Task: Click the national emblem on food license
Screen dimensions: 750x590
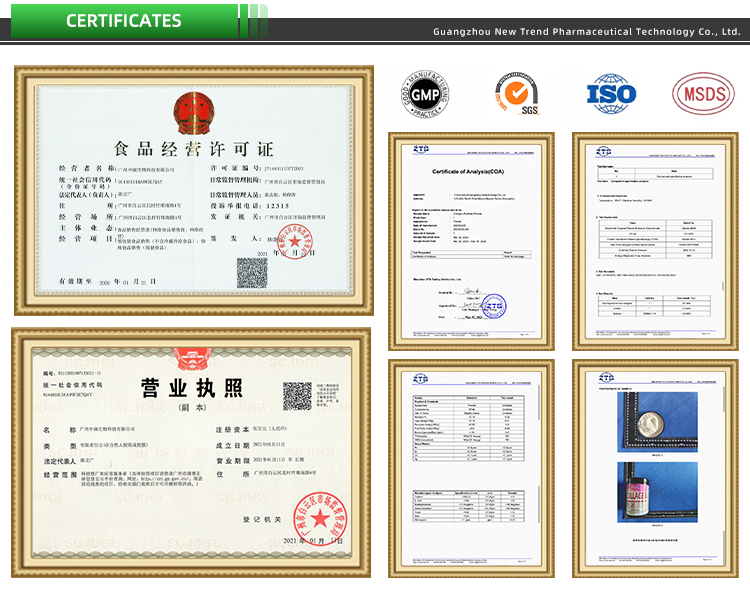Action: tap(193, 113)
